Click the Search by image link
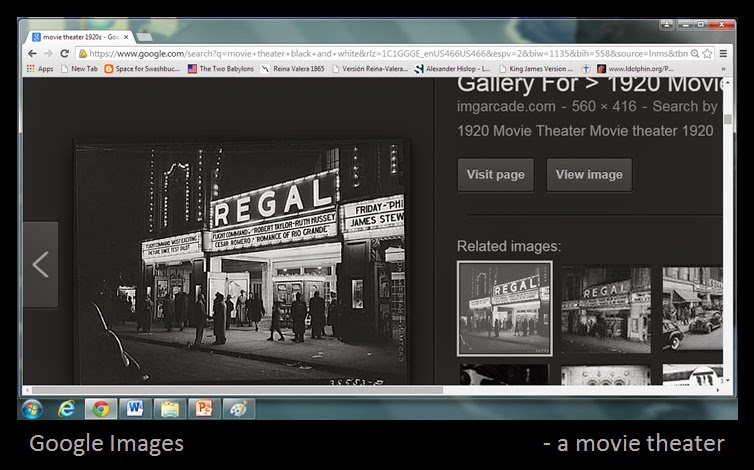Screen dimensions: 754x470 tap(686, 106)
